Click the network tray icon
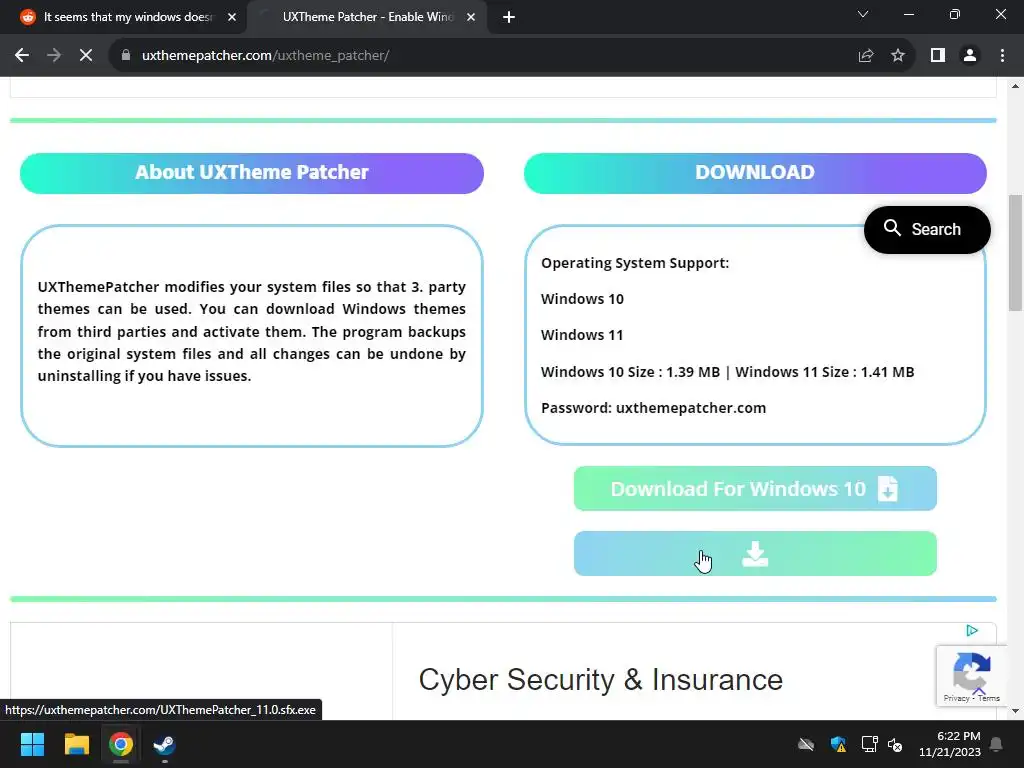 (x=869, y=744)
